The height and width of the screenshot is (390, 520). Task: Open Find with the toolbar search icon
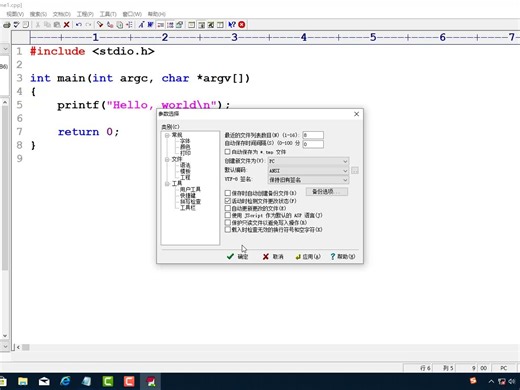click(100, 25)
